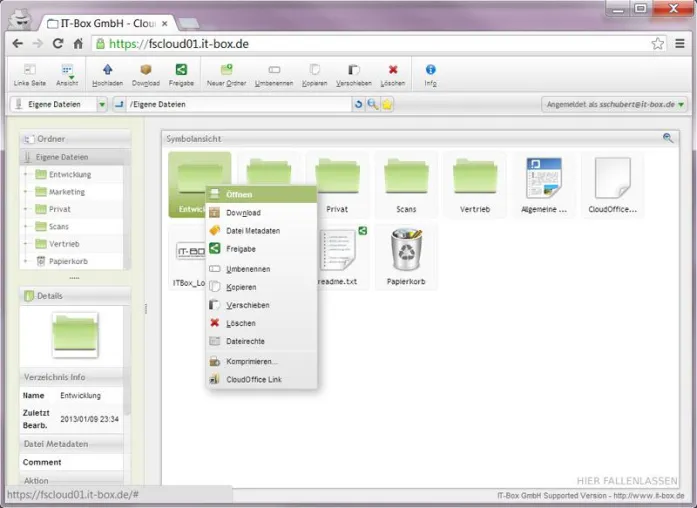Image resolution: width=697 pixels, height=508 pixels.
Task: Select the Scans folder icon
Action: [x=406, y=184]
